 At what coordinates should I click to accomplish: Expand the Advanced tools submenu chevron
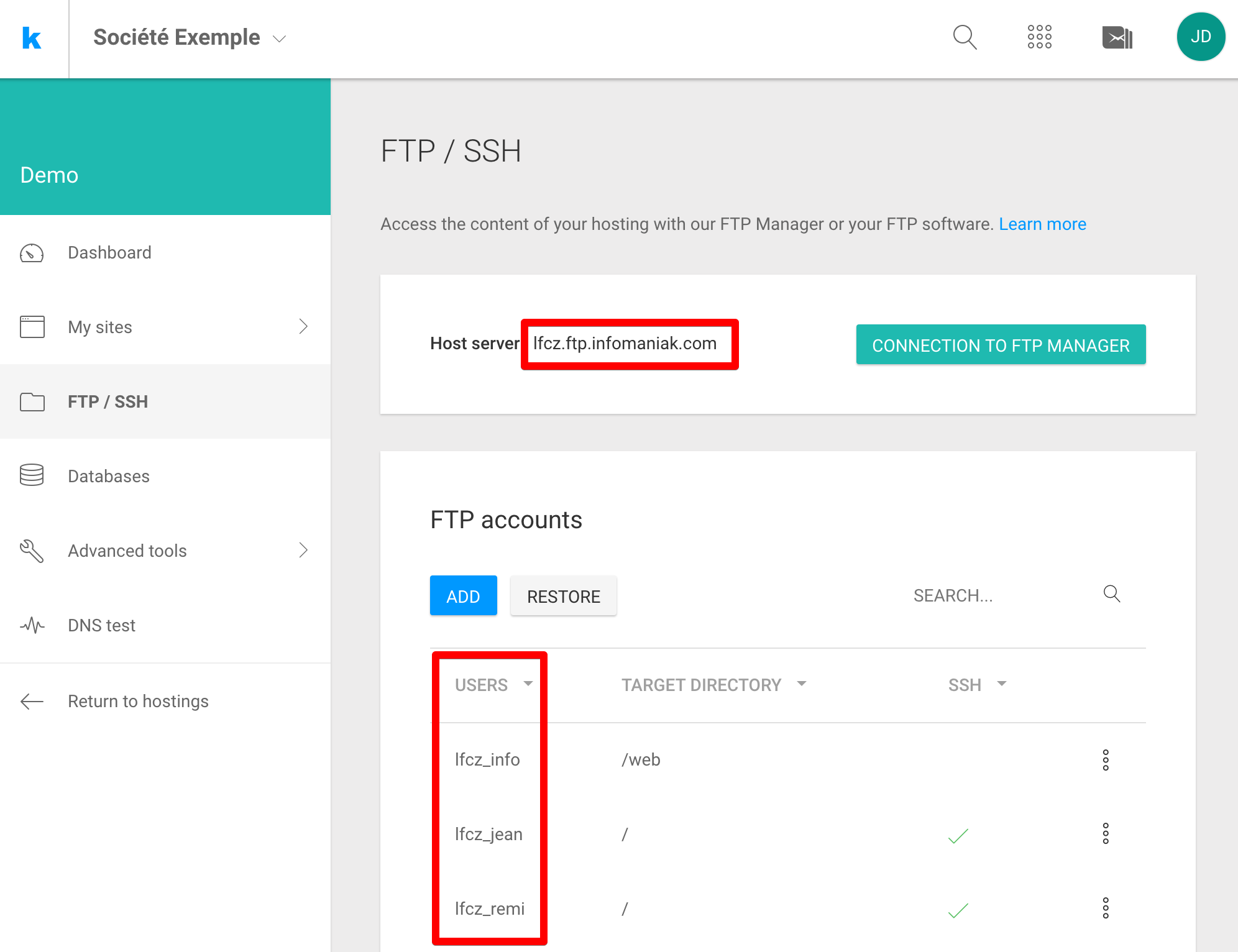(x=303, y=551)
